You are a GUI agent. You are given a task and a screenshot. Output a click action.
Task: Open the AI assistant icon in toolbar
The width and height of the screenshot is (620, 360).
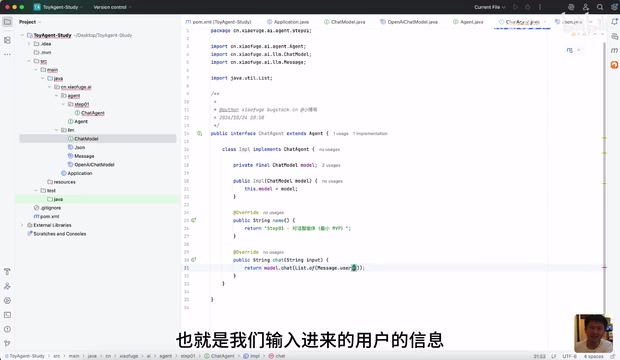pyautogui.click(x=571, y=7)
